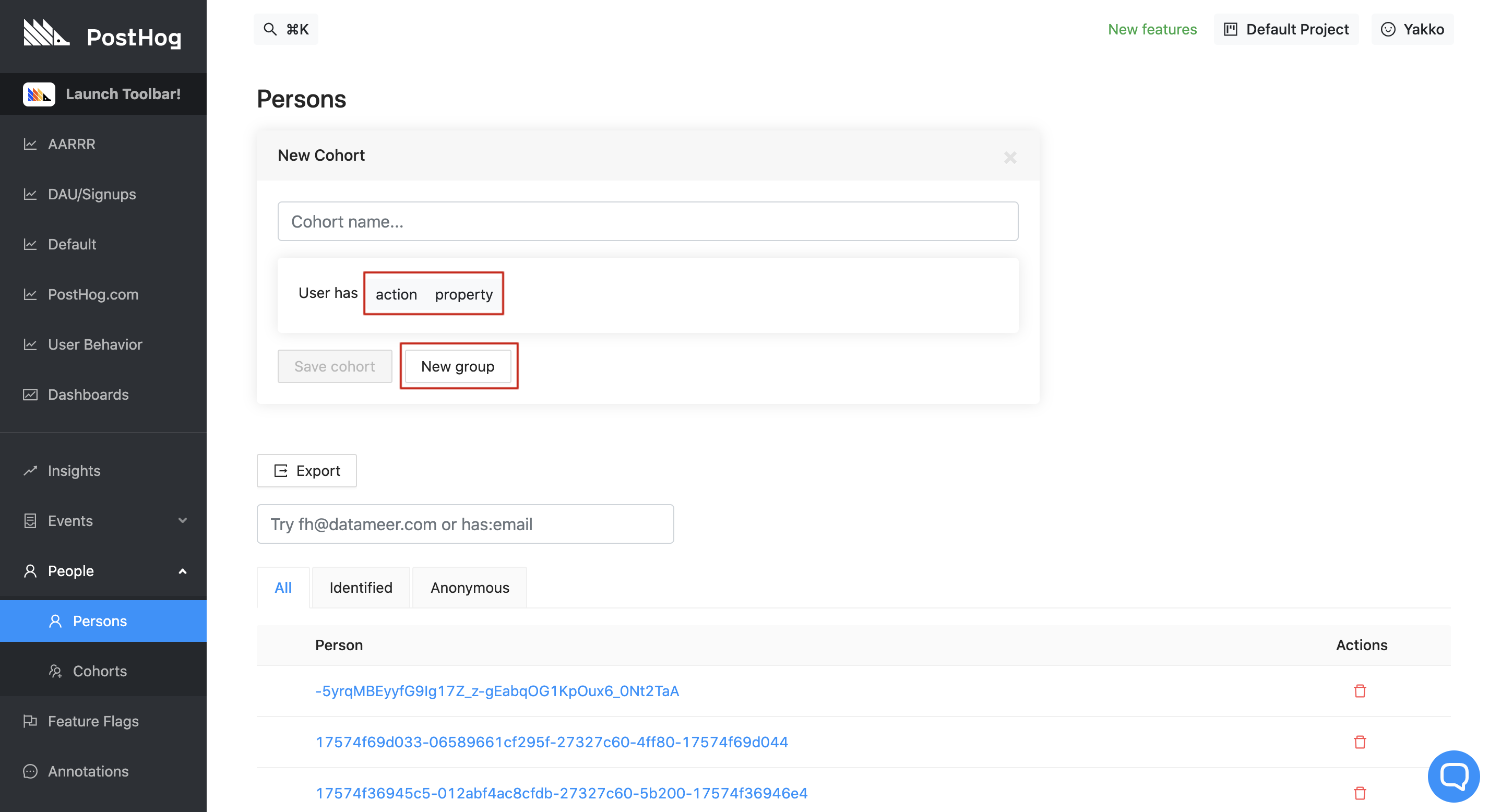This screenshot has height=812, width=1501.
Task: Open Feature Flags from sidebar
Action: pos(93,721)
